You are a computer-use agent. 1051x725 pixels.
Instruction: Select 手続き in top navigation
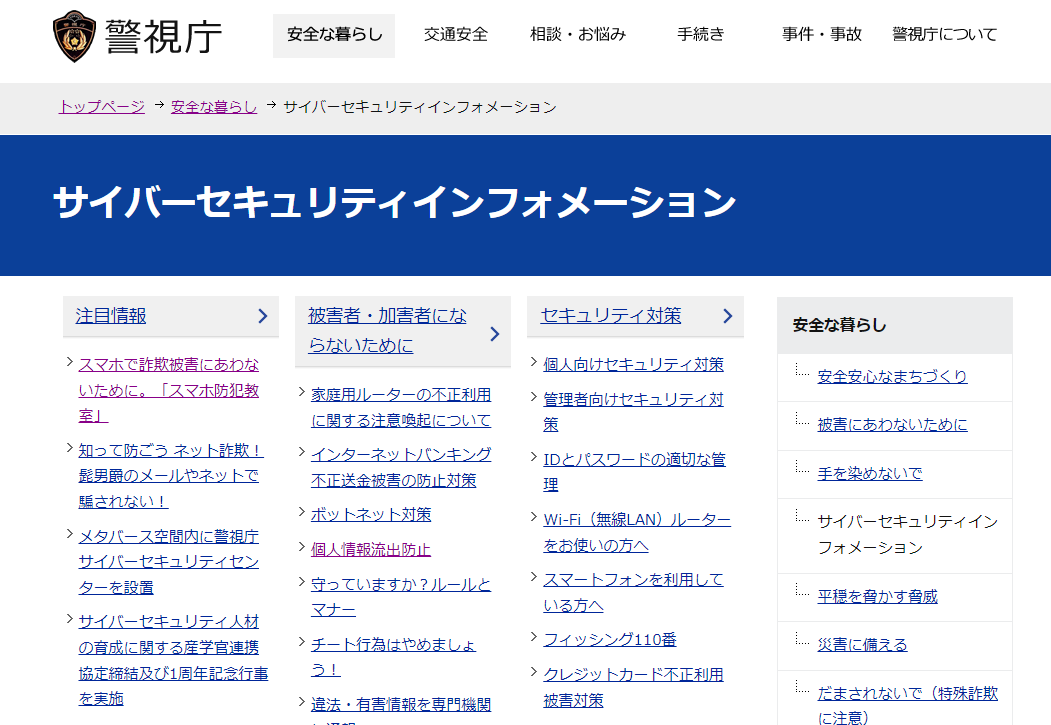(x=700, y=35)
